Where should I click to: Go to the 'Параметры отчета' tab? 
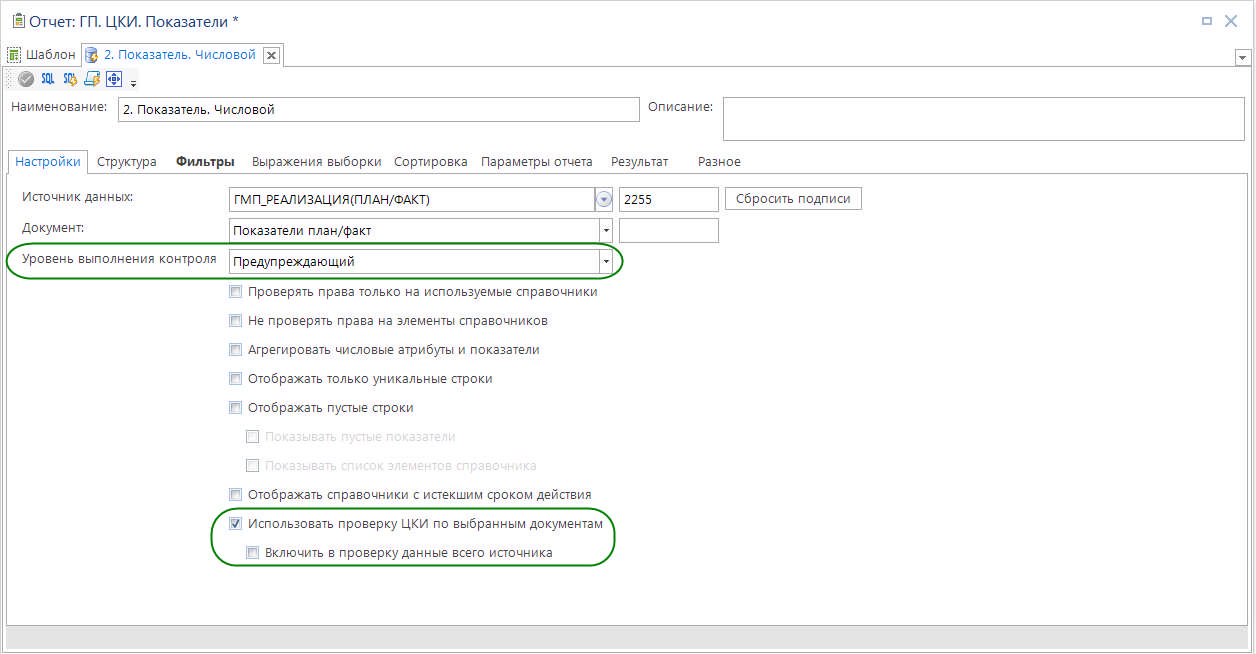(536, 162)
